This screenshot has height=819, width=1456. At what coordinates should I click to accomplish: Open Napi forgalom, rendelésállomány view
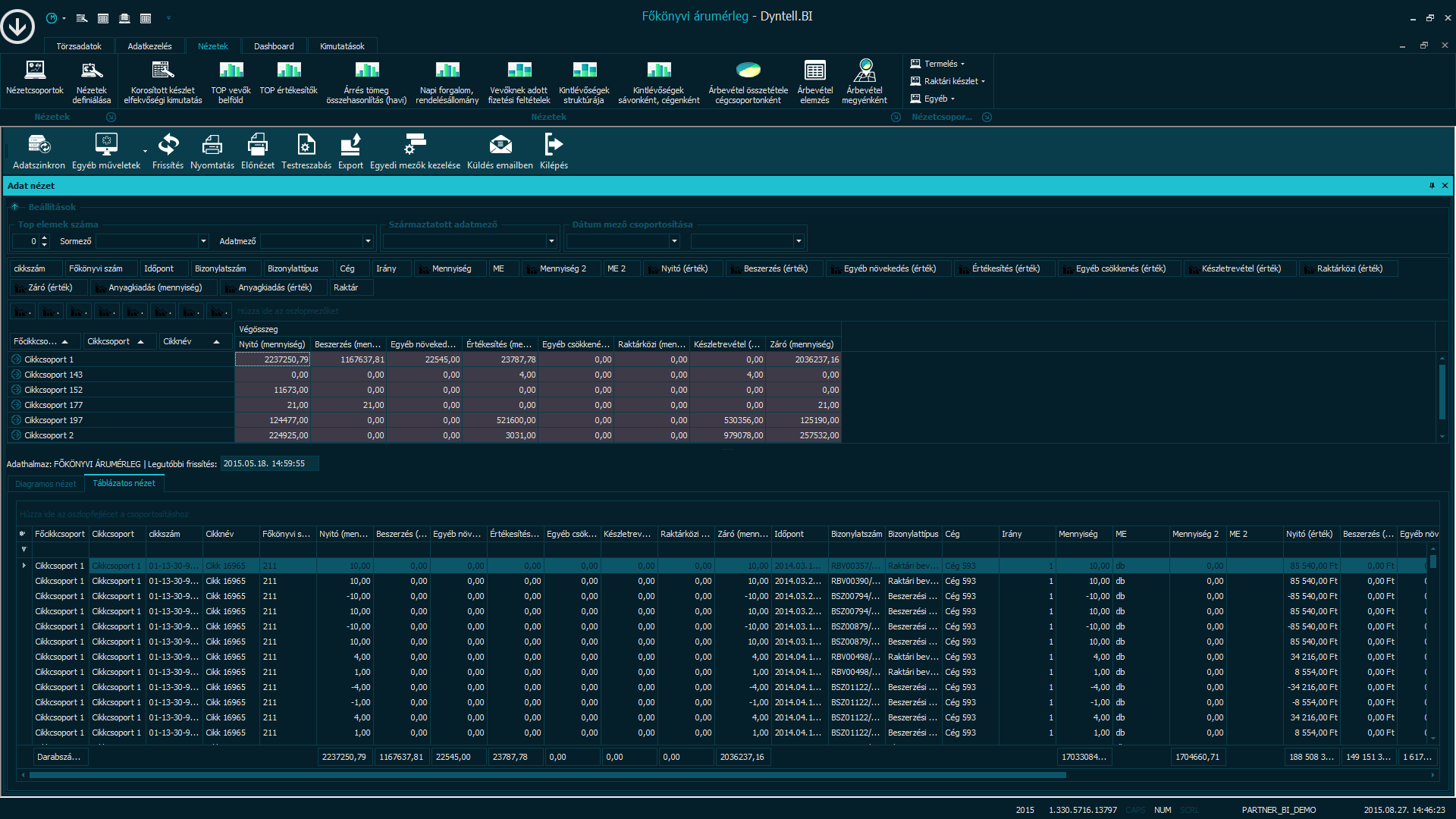[447, 82]
